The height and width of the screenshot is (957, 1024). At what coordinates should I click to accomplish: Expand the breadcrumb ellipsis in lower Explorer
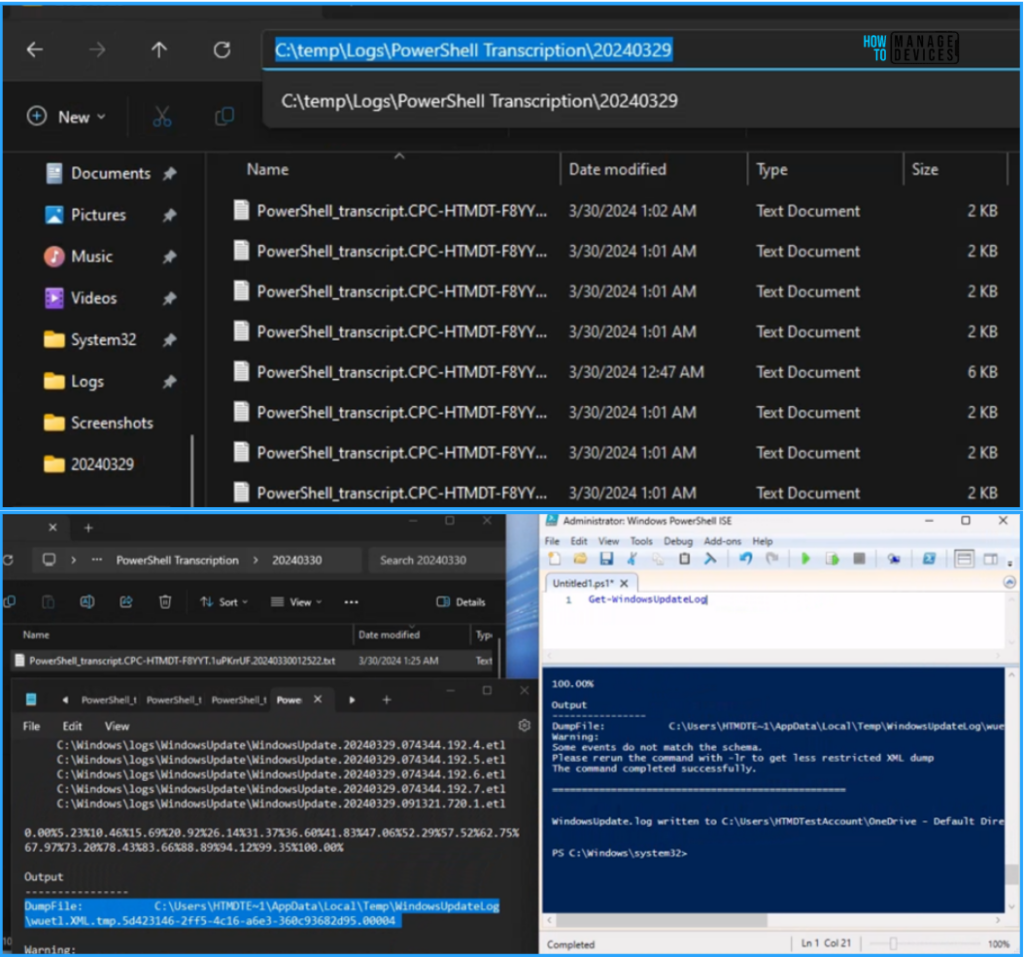pyautogui.click(x=97, y=560)
